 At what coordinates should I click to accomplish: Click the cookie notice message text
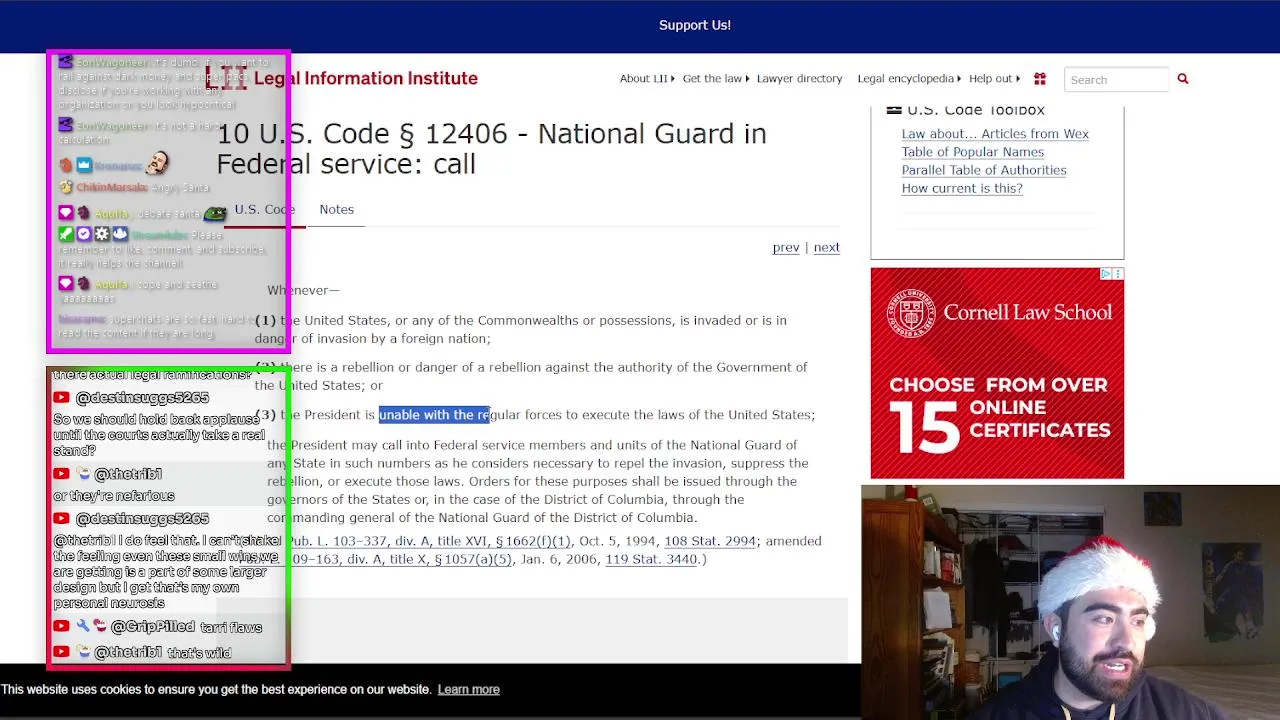point(216,689)
